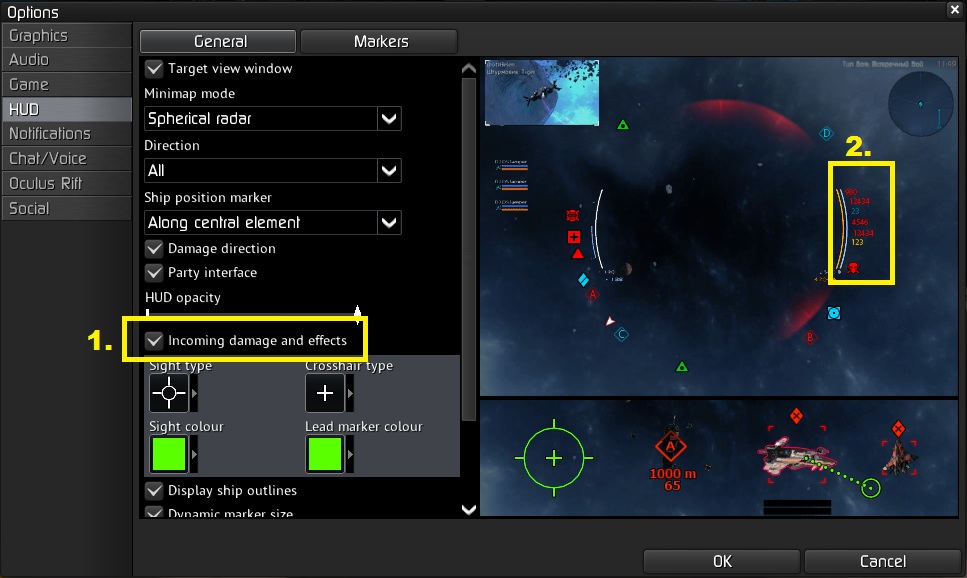Select the circular sight type icon
Viewport: 967px width, 578px height.
169,393
